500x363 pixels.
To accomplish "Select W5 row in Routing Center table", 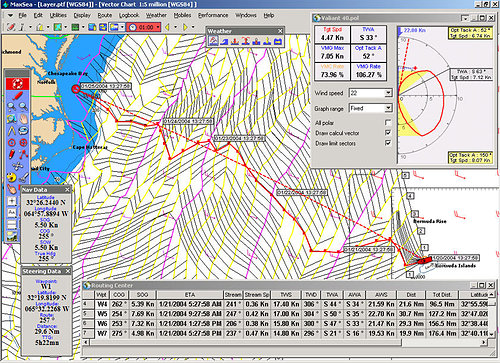I will point(286,314).
